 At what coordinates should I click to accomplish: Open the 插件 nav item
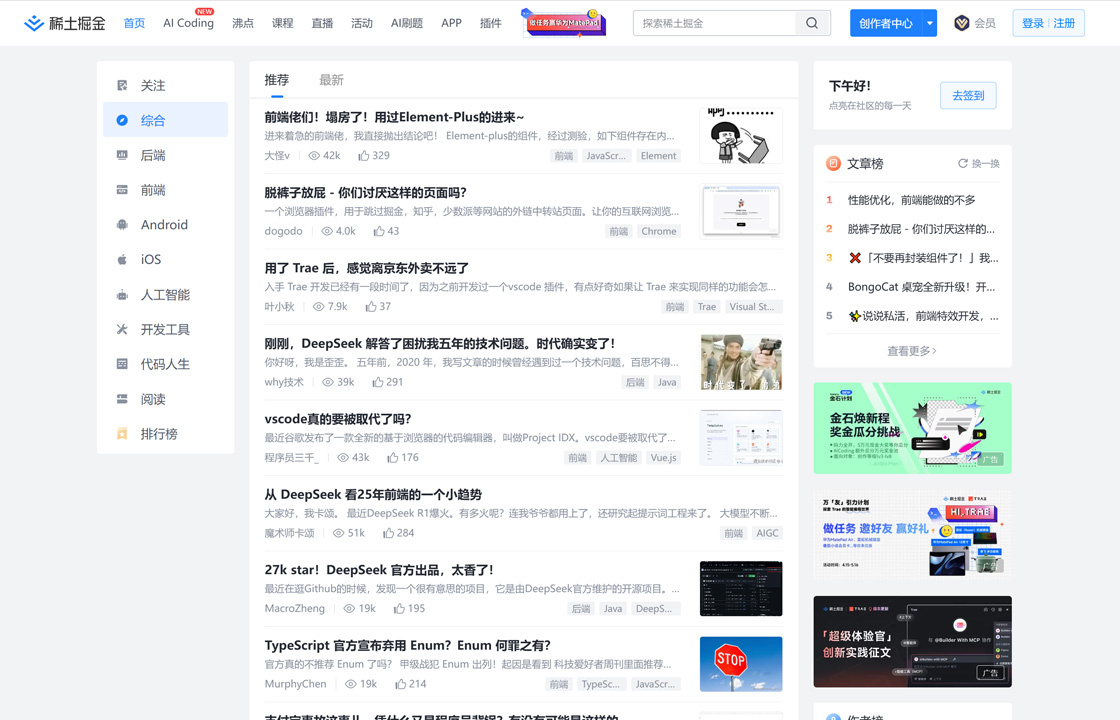[491, 23]
